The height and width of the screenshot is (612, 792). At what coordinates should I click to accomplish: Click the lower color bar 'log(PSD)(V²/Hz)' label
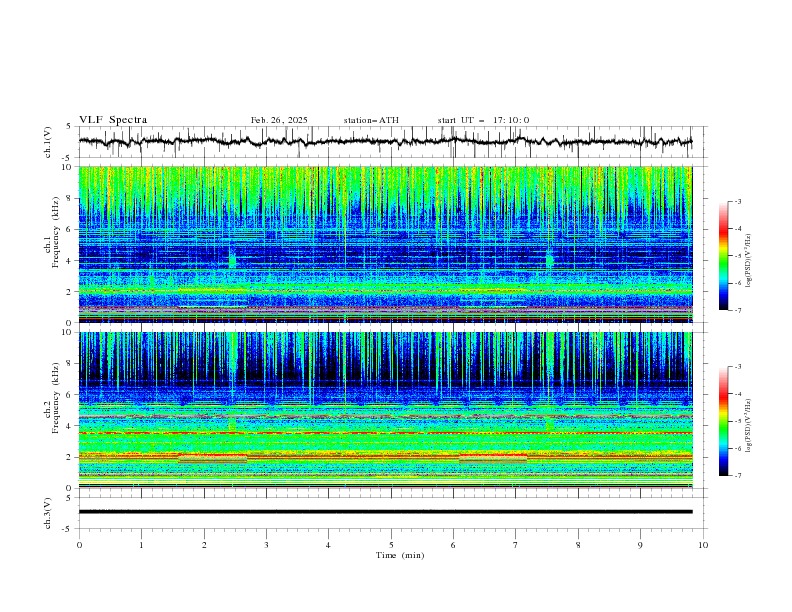pyautogui.click(x=749, y=425)
